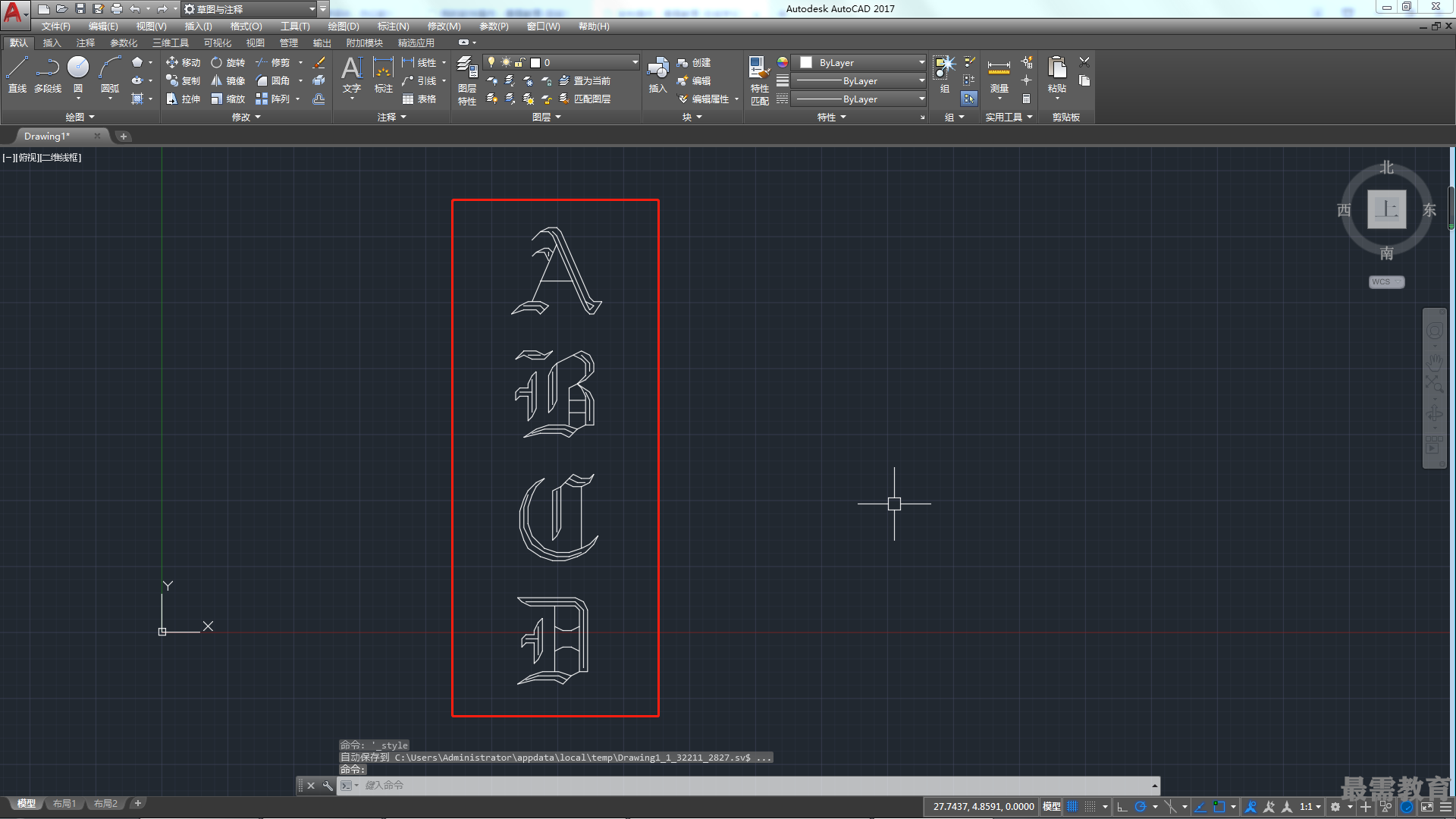This screenshot has width=1456, height=819.
Task: Toggle grid display in status bar
Action: (1073, 807)
